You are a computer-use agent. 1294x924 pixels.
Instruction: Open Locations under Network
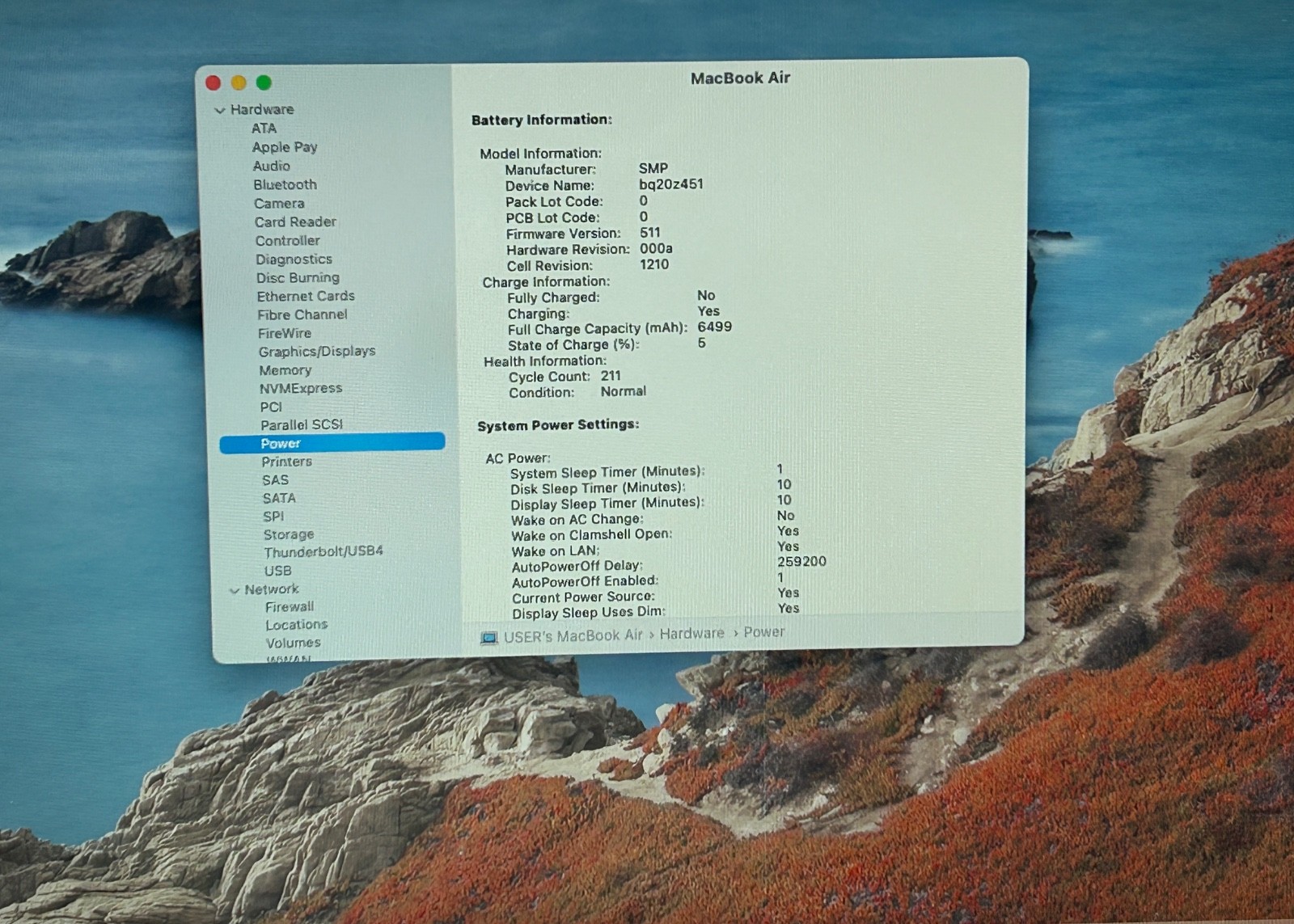[296, 625]
